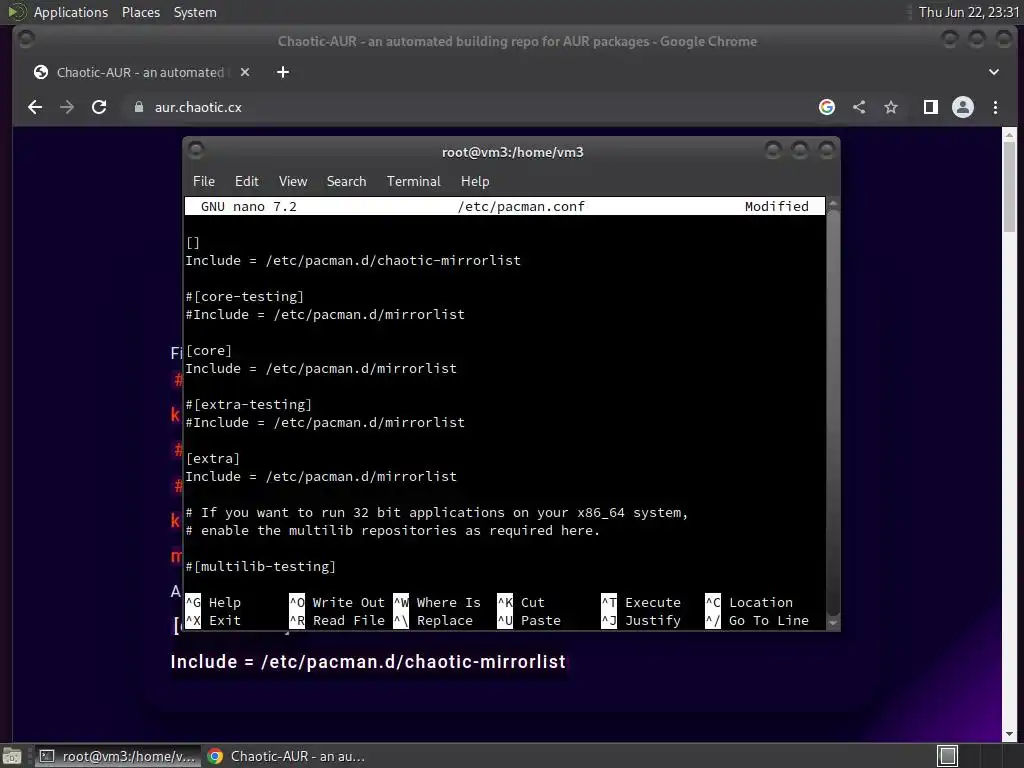Expand the Chrome tab search chevron
Image resolution: width=1024 pixels, height=768 pixels.
point(993,72)
